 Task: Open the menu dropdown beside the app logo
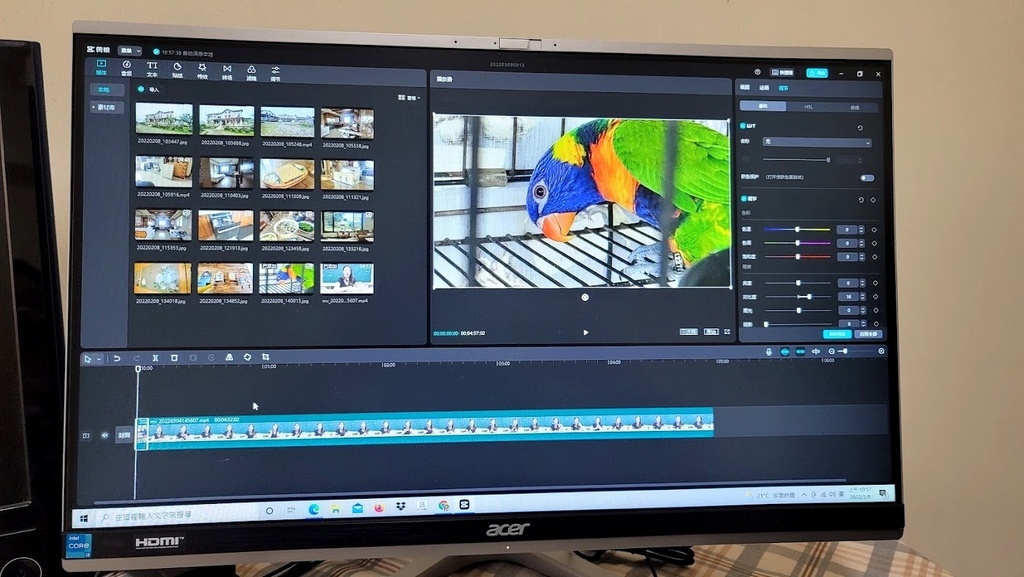130,50
